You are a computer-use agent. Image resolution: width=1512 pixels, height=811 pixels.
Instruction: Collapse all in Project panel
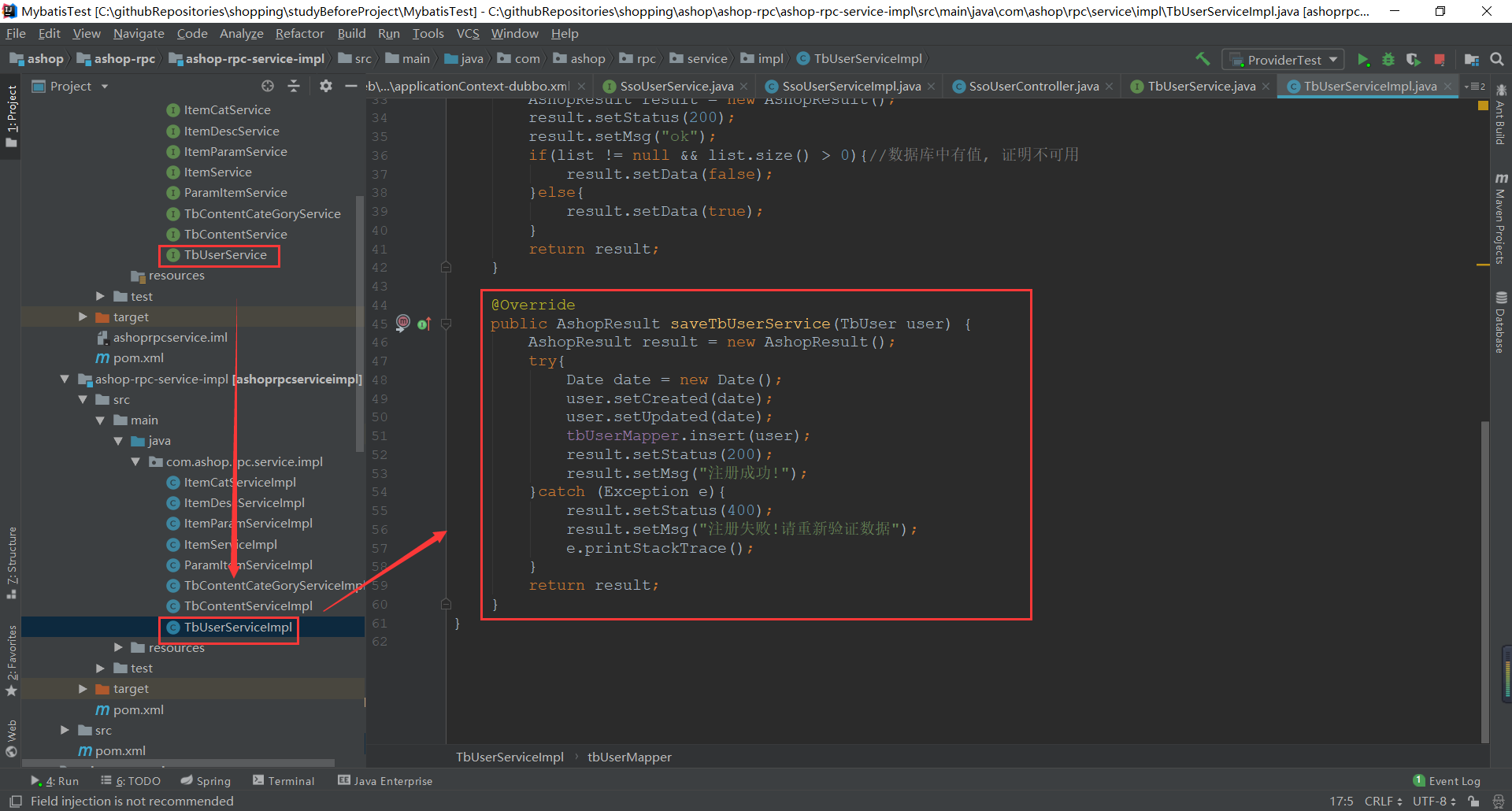tap(294, 87)
